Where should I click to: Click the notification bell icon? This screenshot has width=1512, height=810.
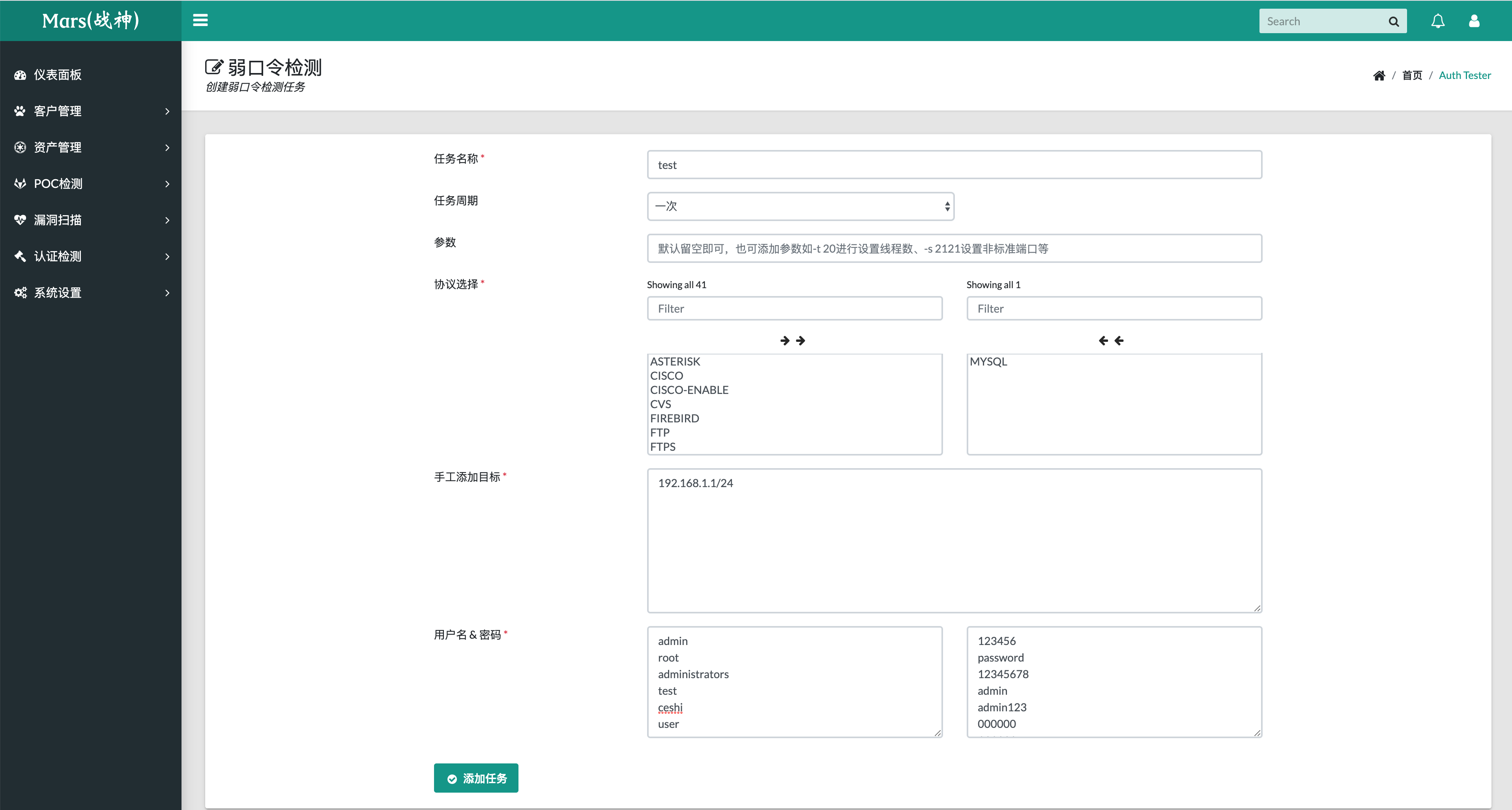coord(1437,21)
